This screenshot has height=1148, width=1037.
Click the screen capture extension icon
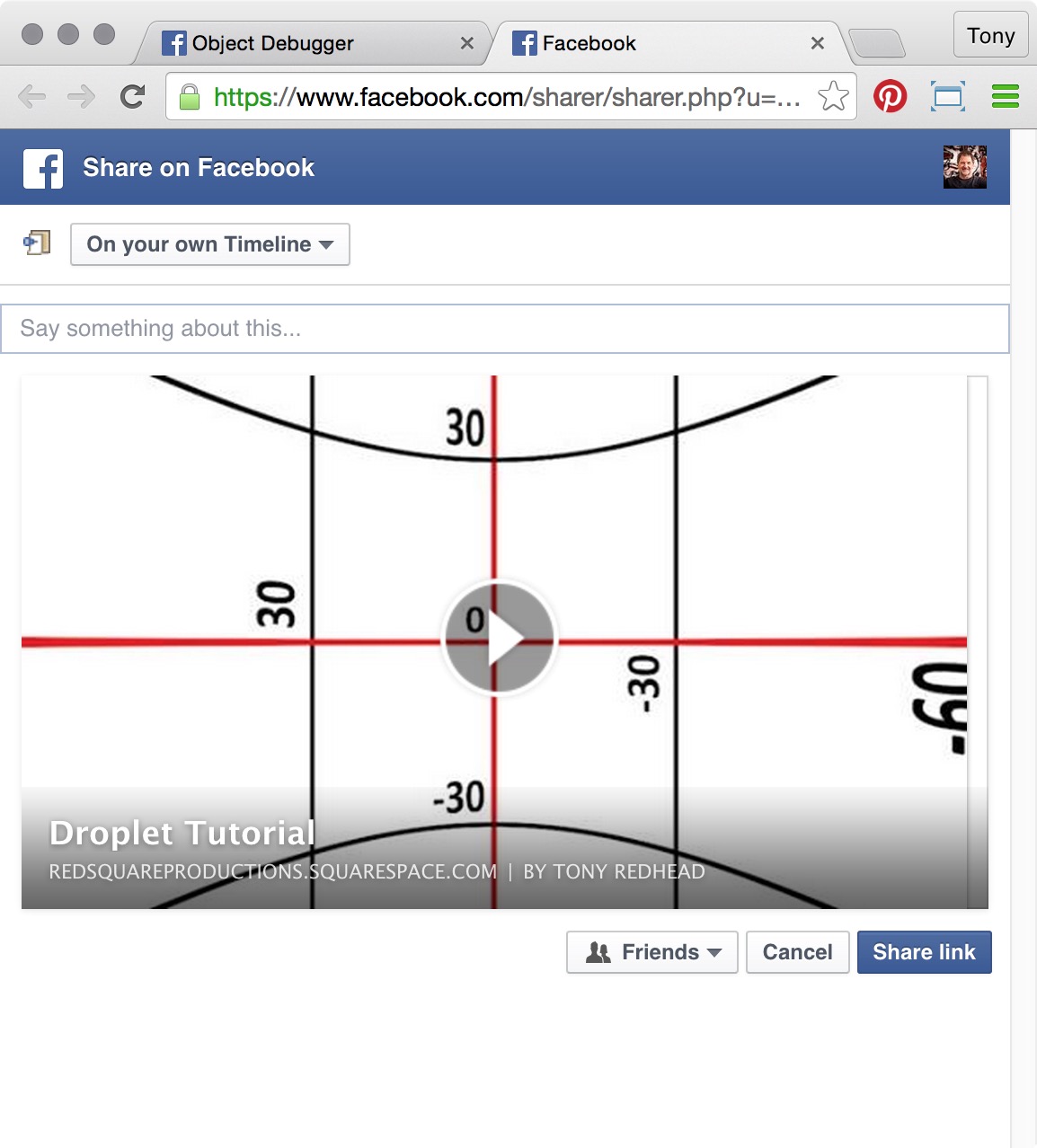tap(948, 96)
